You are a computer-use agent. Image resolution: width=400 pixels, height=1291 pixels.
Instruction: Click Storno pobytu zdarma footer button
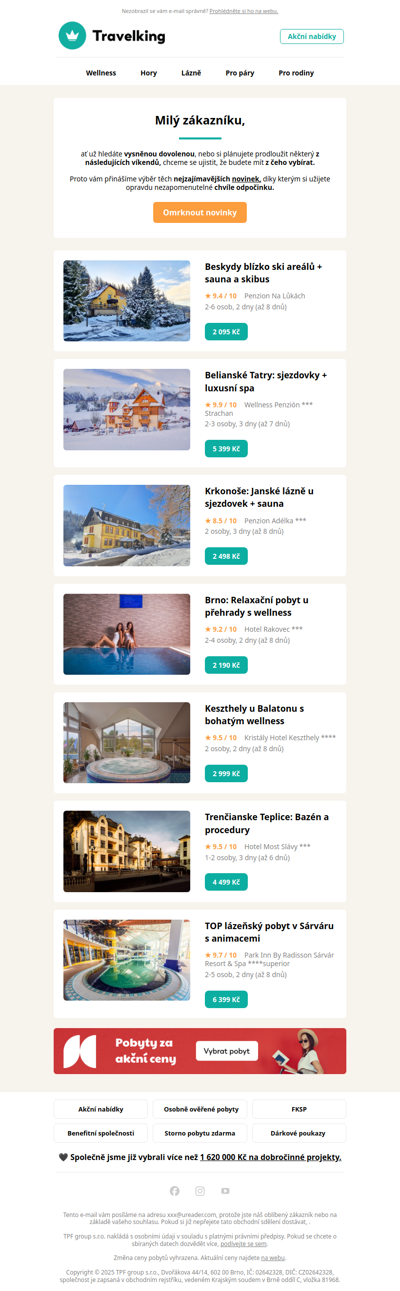[200, 1133]
